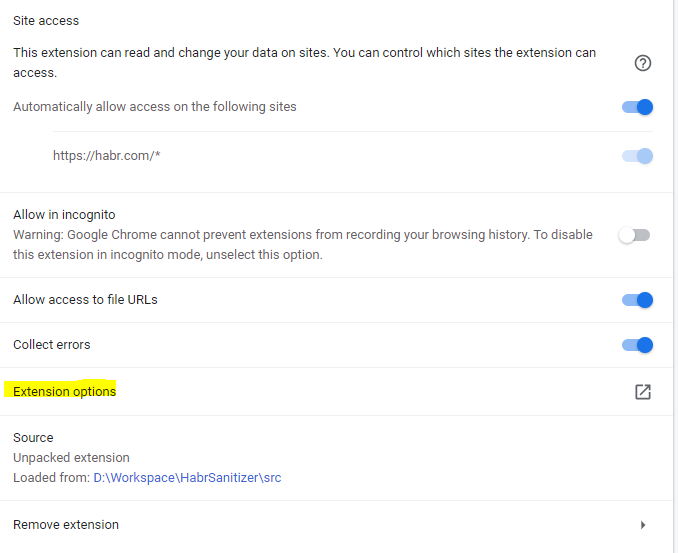Click the Remove extension label
The image size is (678, 553).
click(x=66, y=525)
